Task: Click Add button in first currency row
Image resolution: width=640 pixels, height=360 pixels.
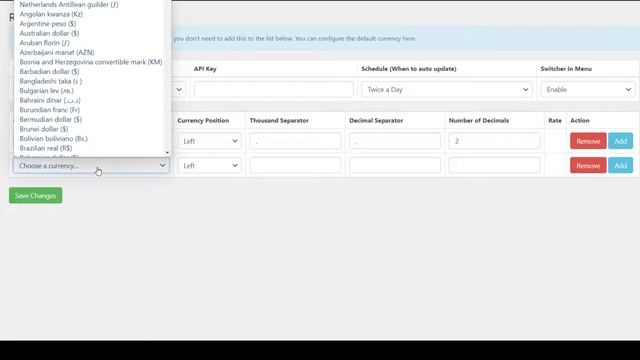Action: pos(620,141)
